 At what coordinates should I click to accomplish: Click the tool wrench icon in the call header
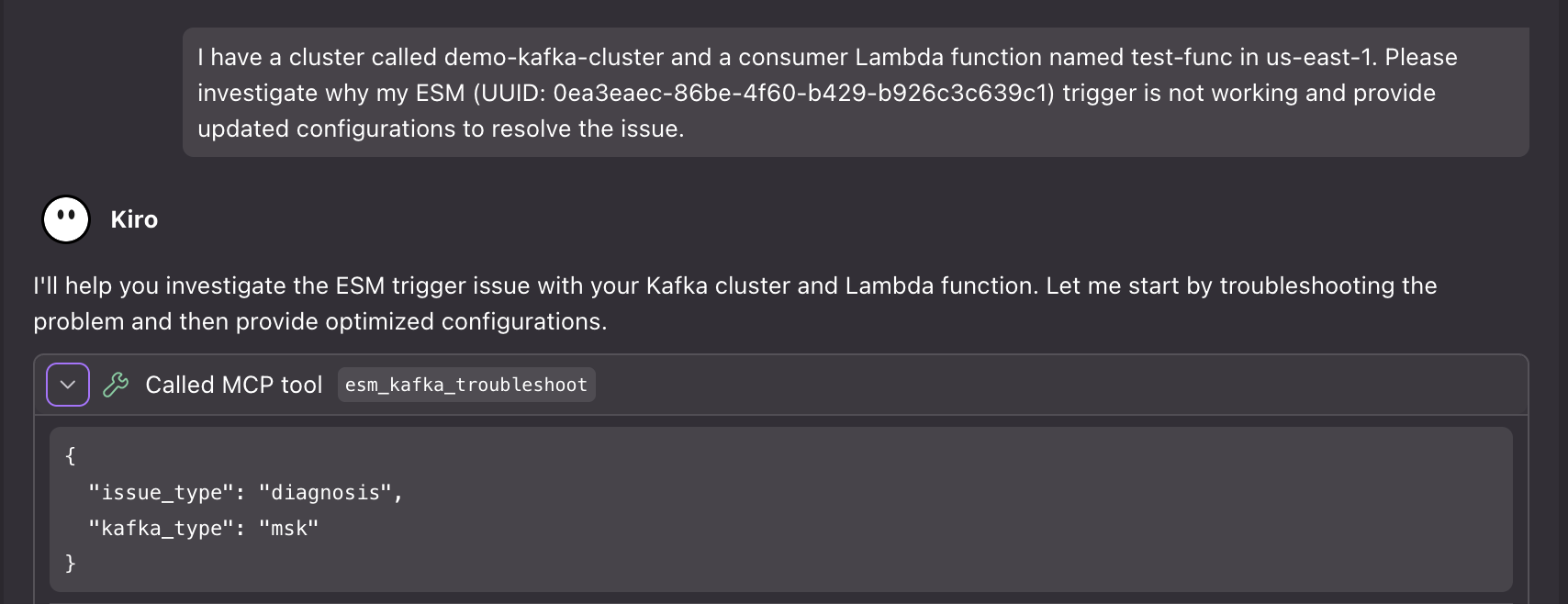click(114, 384)
